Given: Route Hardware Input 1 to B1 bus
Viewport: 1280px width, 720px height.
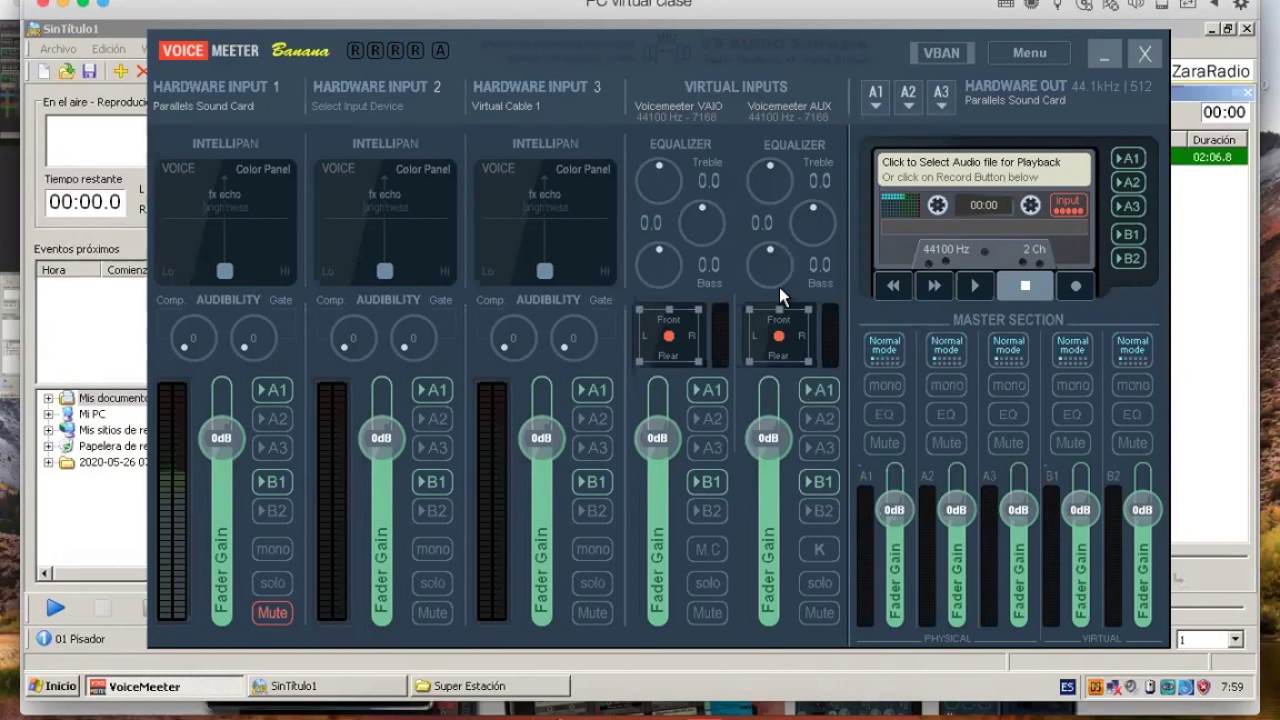Looking at the screenshot, I should [272, 482].
